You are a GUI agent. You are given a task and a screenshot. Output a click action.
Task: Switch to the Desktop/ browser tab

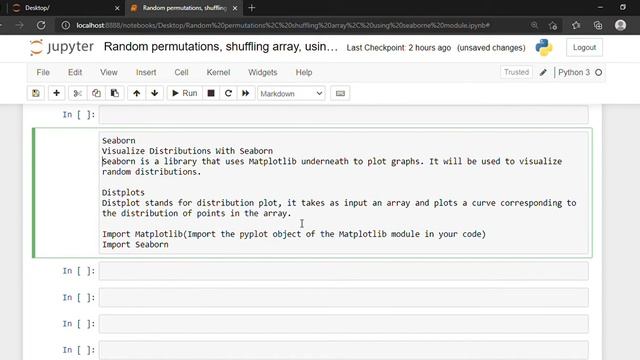point(65,8)
